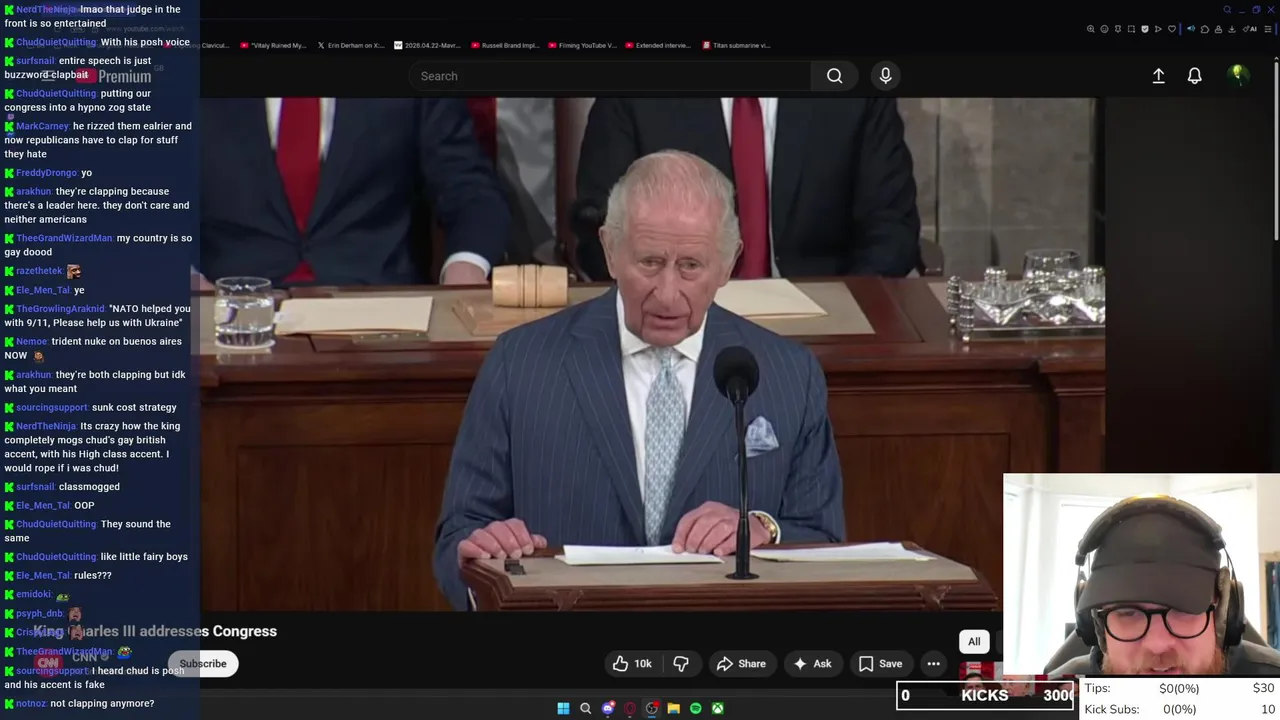Open the YouTube upload/create icon
The image size is (1280, 720).
(x=1158, y=76)
